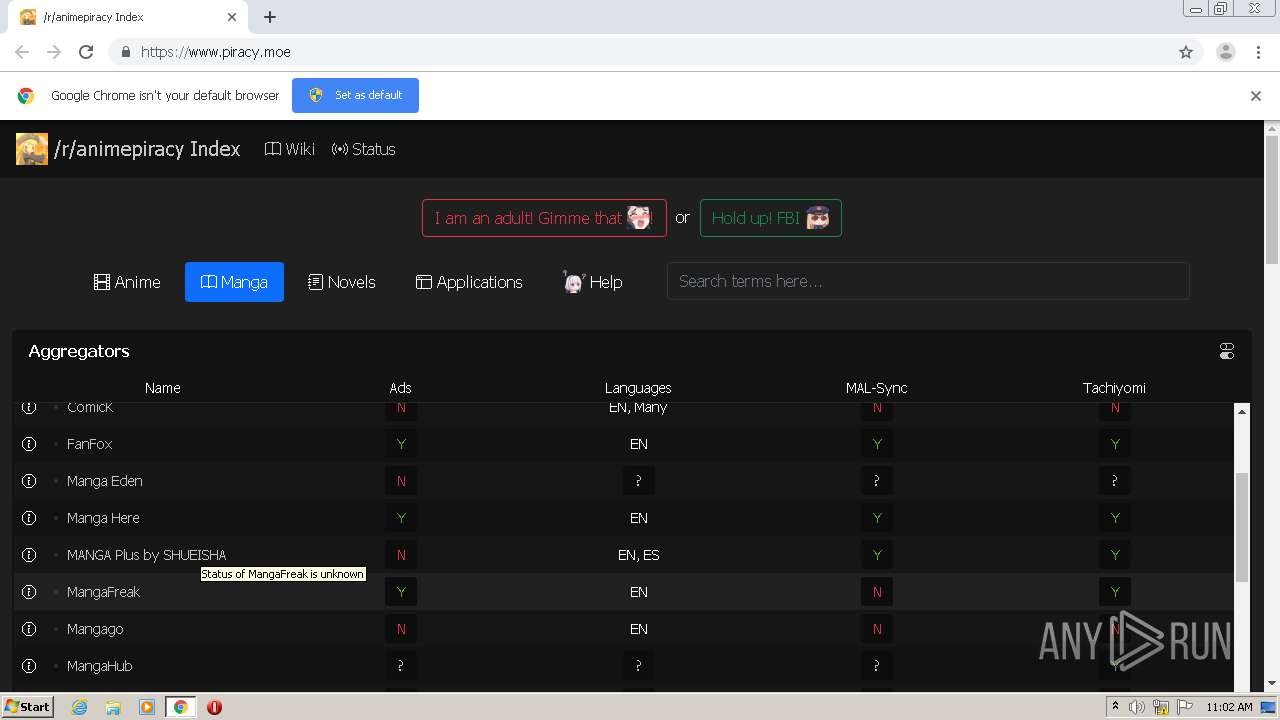The height and width of the screenshot is (720, 1280).
Task: Open info icon for MangaHub row
Action: 29,666
